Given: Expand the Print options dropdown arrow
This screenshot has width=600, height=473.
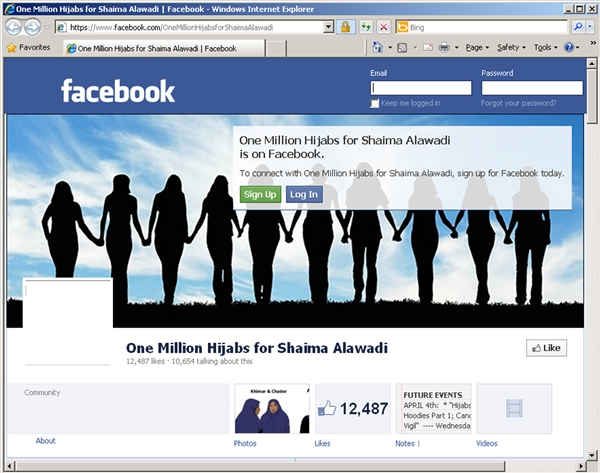Looking at the screenshot, I should tap(457, 48).
